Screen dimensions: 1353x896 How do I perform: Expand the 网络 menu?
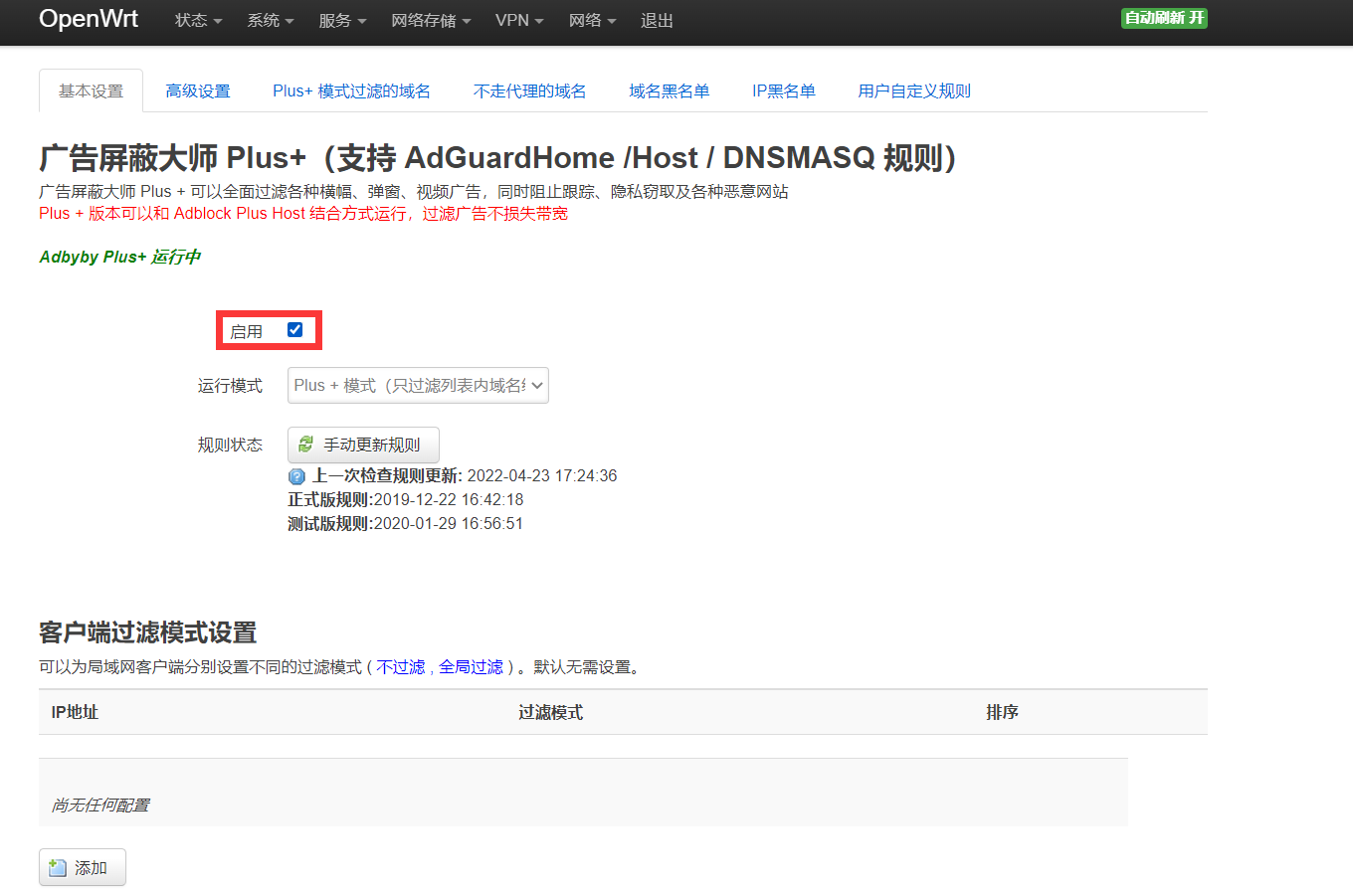point(593,21)
